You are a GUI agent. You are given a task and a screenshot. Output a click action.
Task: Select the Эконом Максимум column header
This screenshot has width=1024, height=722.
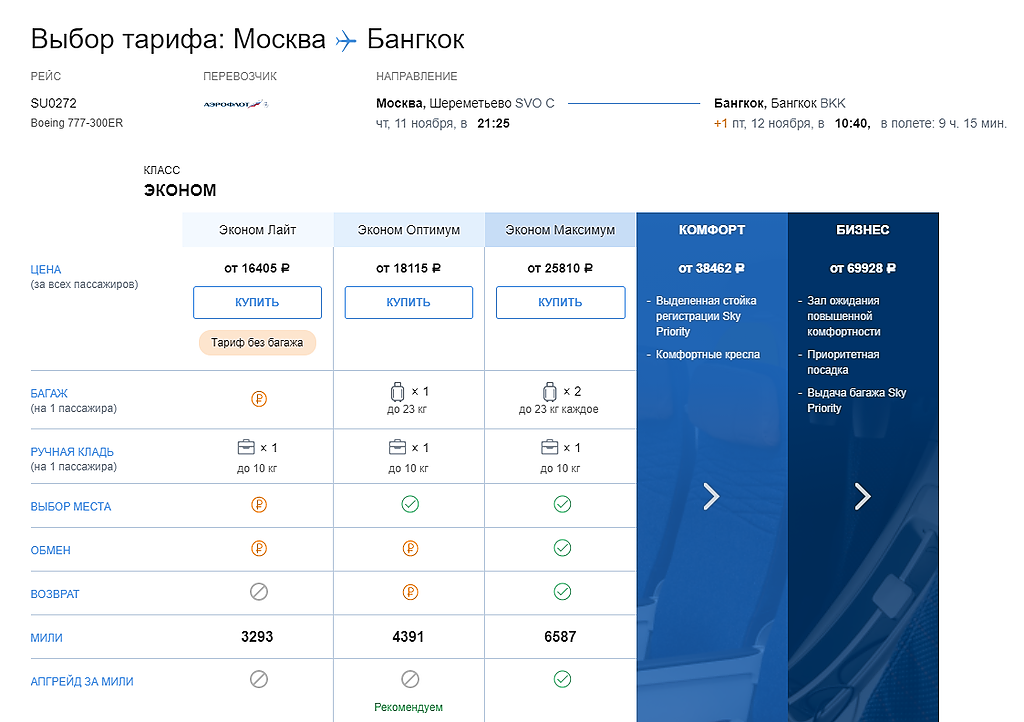pyautogui.click(x=560, y=230)
